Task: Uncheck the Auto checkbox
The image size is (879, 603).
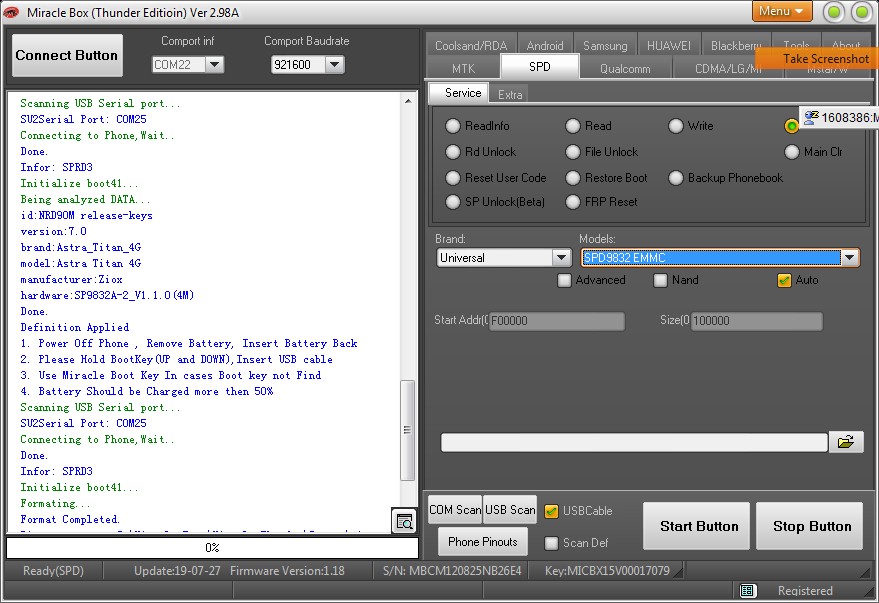Action: [784, 280]
